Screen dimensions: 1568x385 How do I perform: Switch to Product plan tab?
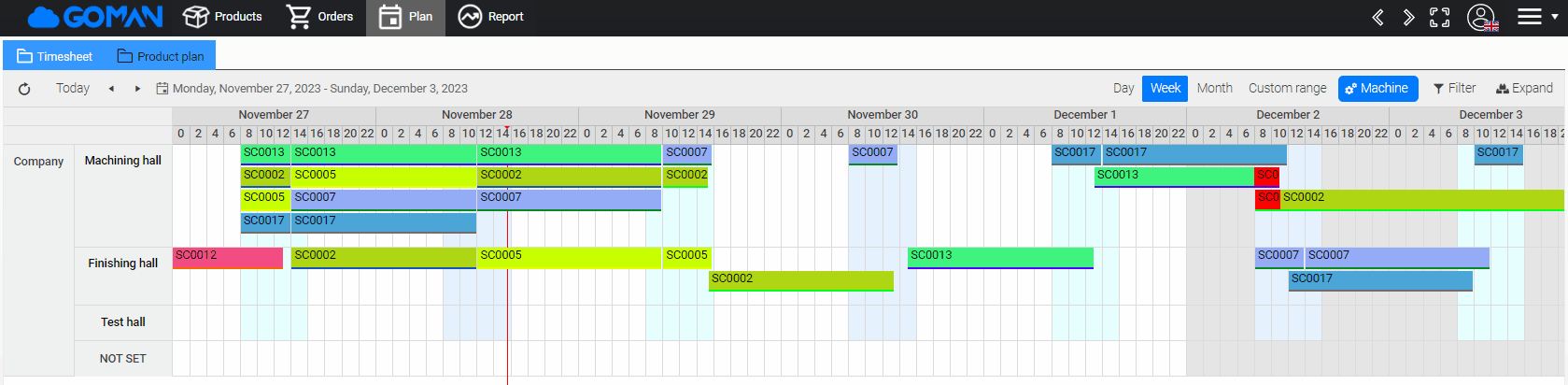tap(161, 56)
